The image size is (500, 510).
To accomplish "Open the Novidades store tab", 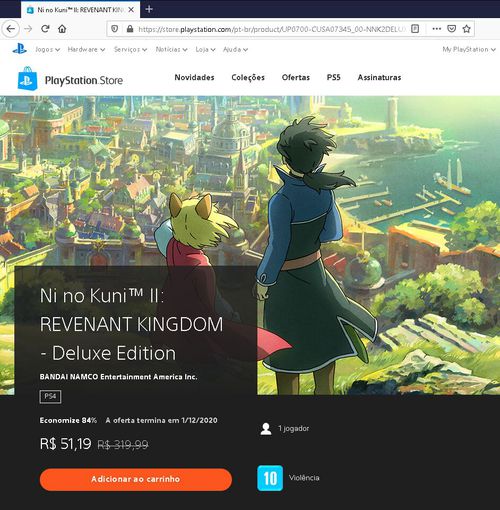I will click(x=194, y=77).
